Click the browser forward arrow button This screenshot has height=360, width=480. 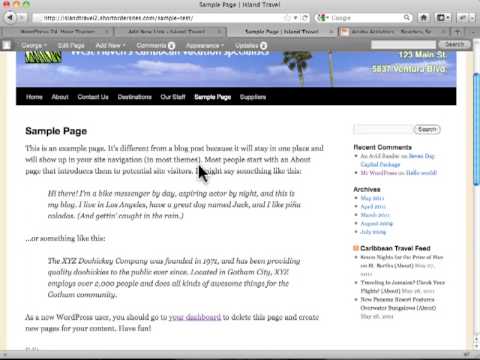tap(22, 17)
